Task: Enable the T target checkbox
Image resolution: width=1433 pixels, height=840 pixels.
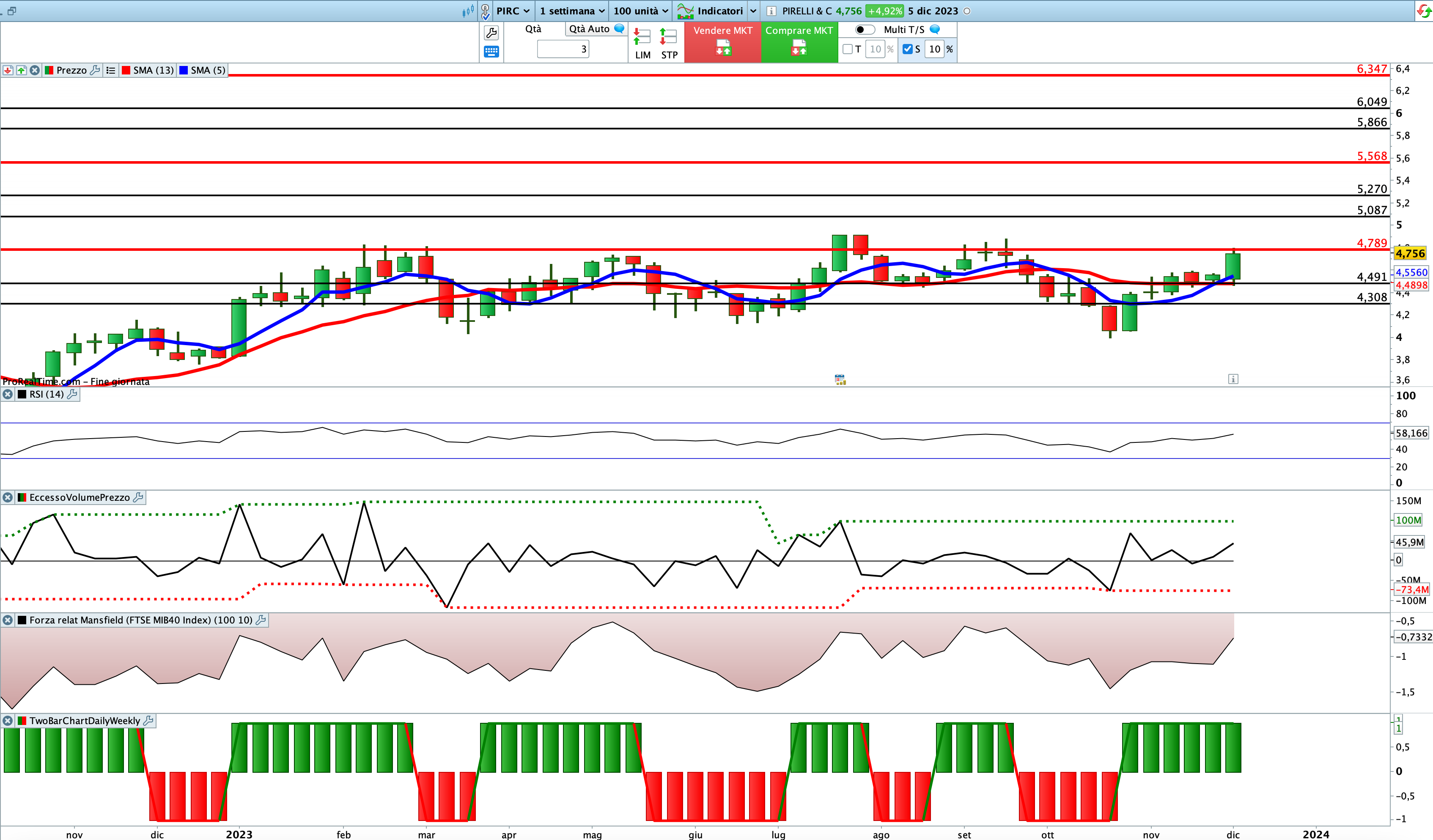Action: [x=848, y=49]
